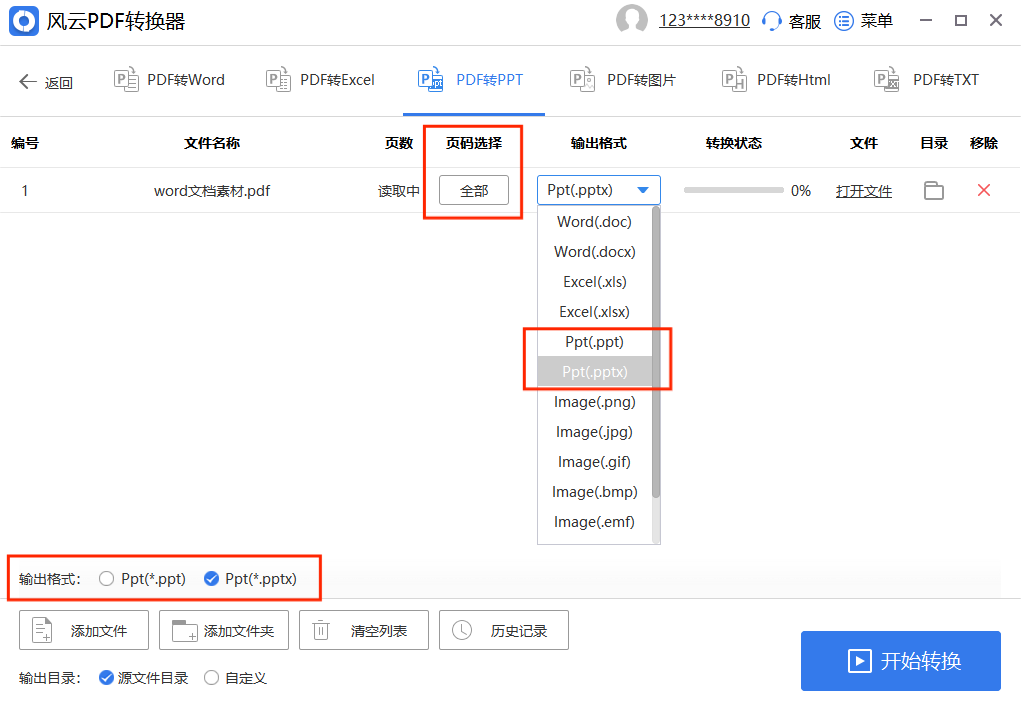The width and height of the screenshot is (1021, 708).
Task: Click the play icon in 开始转换
Action: 860,660
